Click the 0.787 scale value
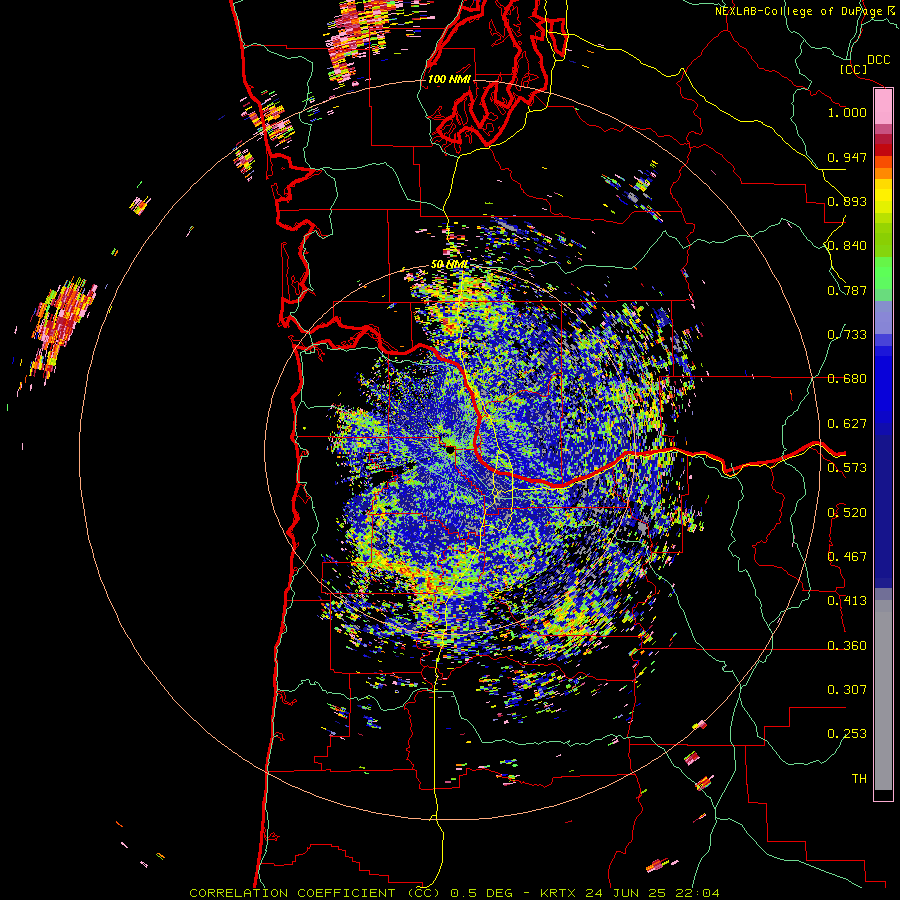 tap(847, 290)
